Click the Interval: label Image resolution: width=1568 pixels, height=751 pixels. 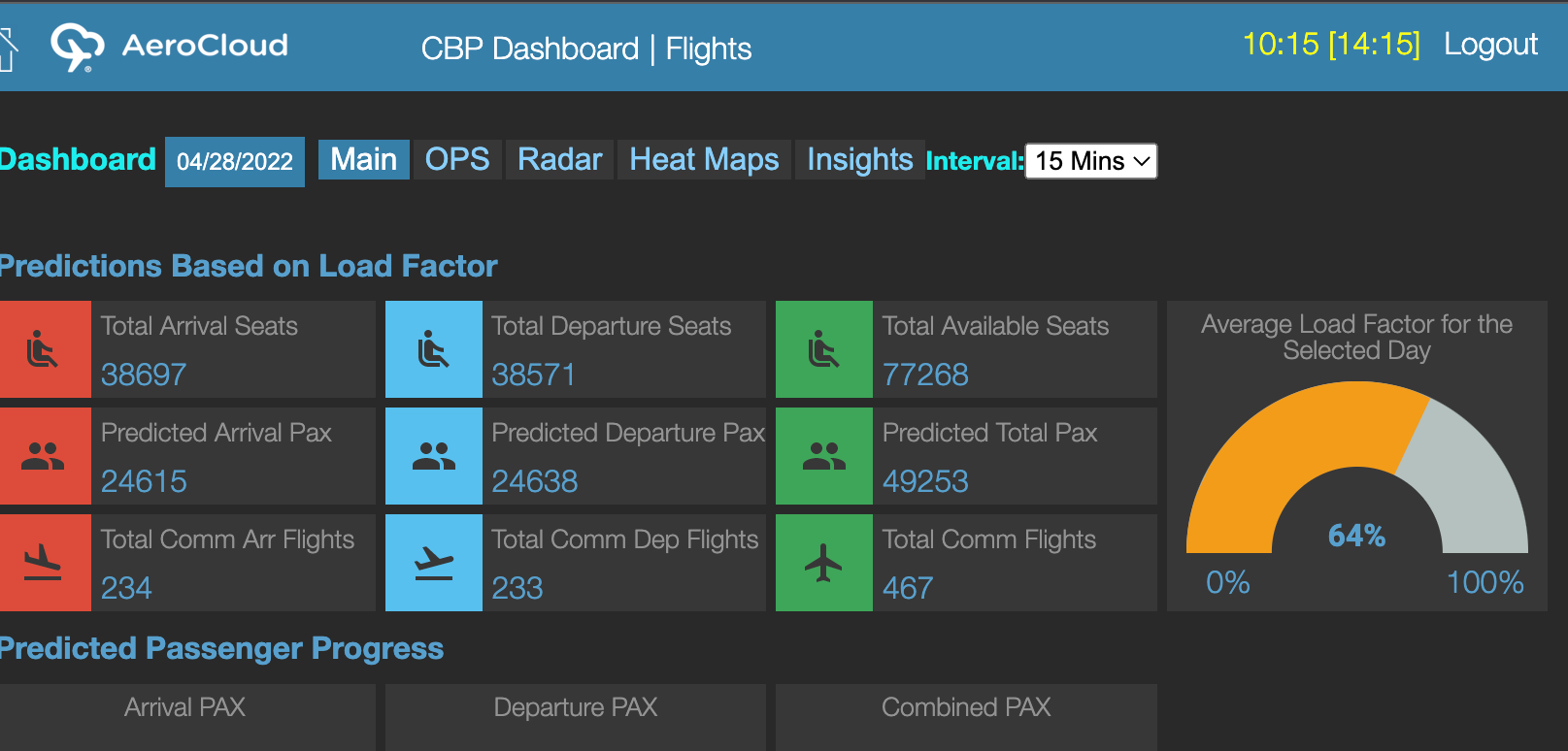coord(975,161)
